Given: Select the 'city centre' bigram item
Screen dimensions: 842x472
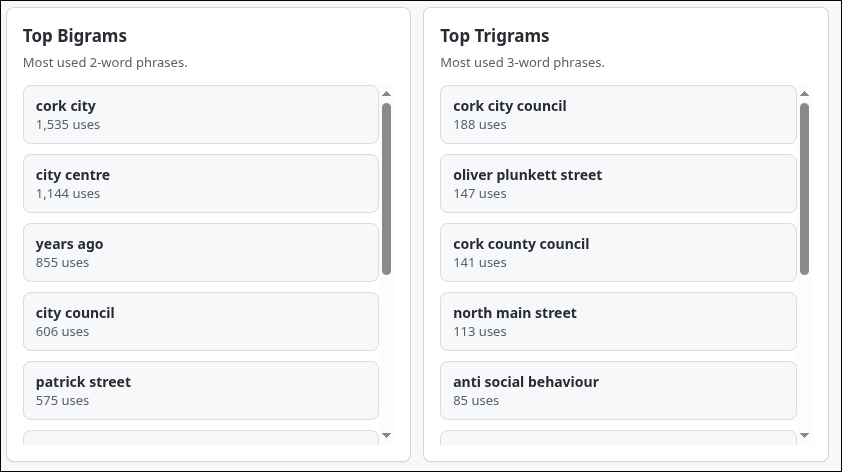Looking at the screenshot, I should (200, 183).
